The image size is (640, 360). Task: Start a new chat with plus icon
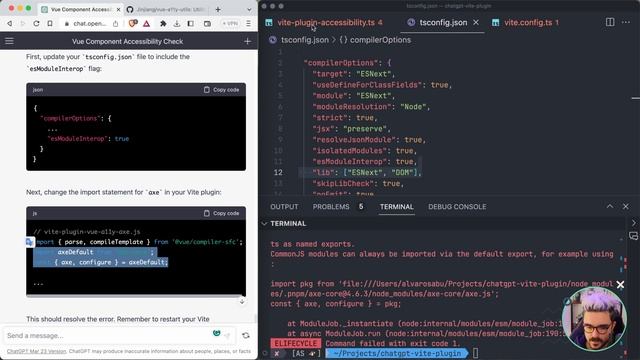pos(247,41)
